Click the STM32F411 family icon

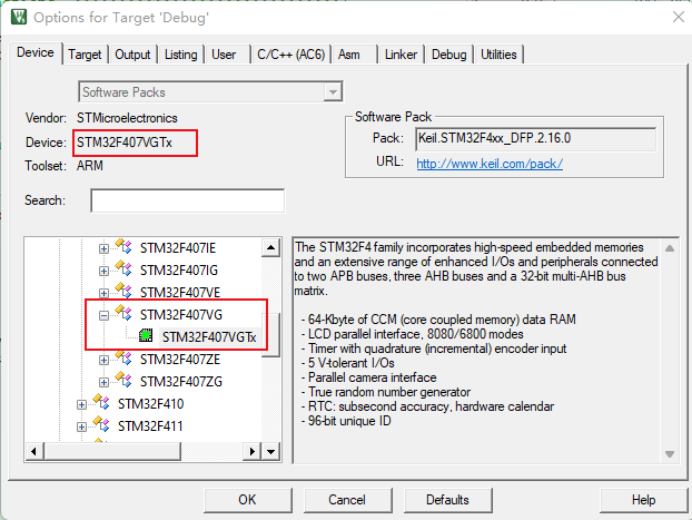(x=101, y=426)
